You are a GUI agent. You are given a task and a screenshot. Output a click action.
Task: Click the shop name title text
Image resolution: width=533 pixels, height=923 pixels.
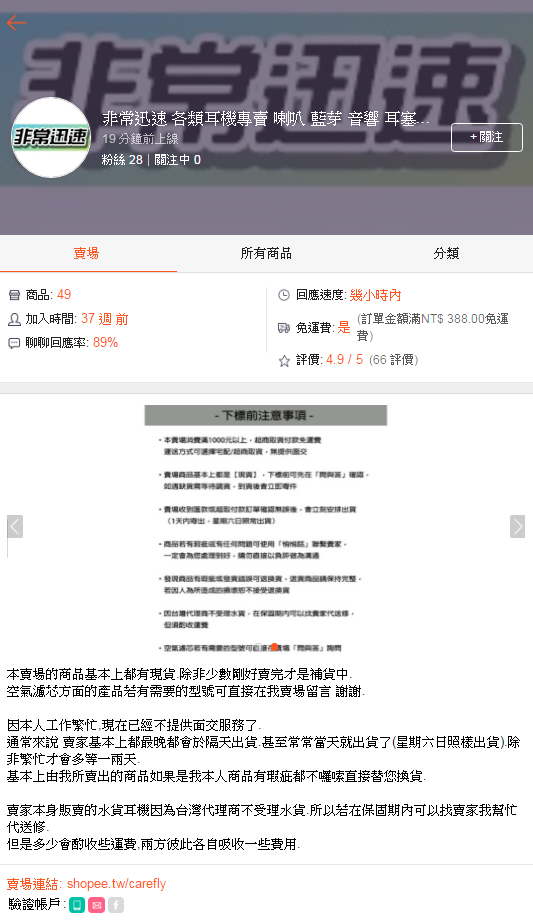click(266, 119)
